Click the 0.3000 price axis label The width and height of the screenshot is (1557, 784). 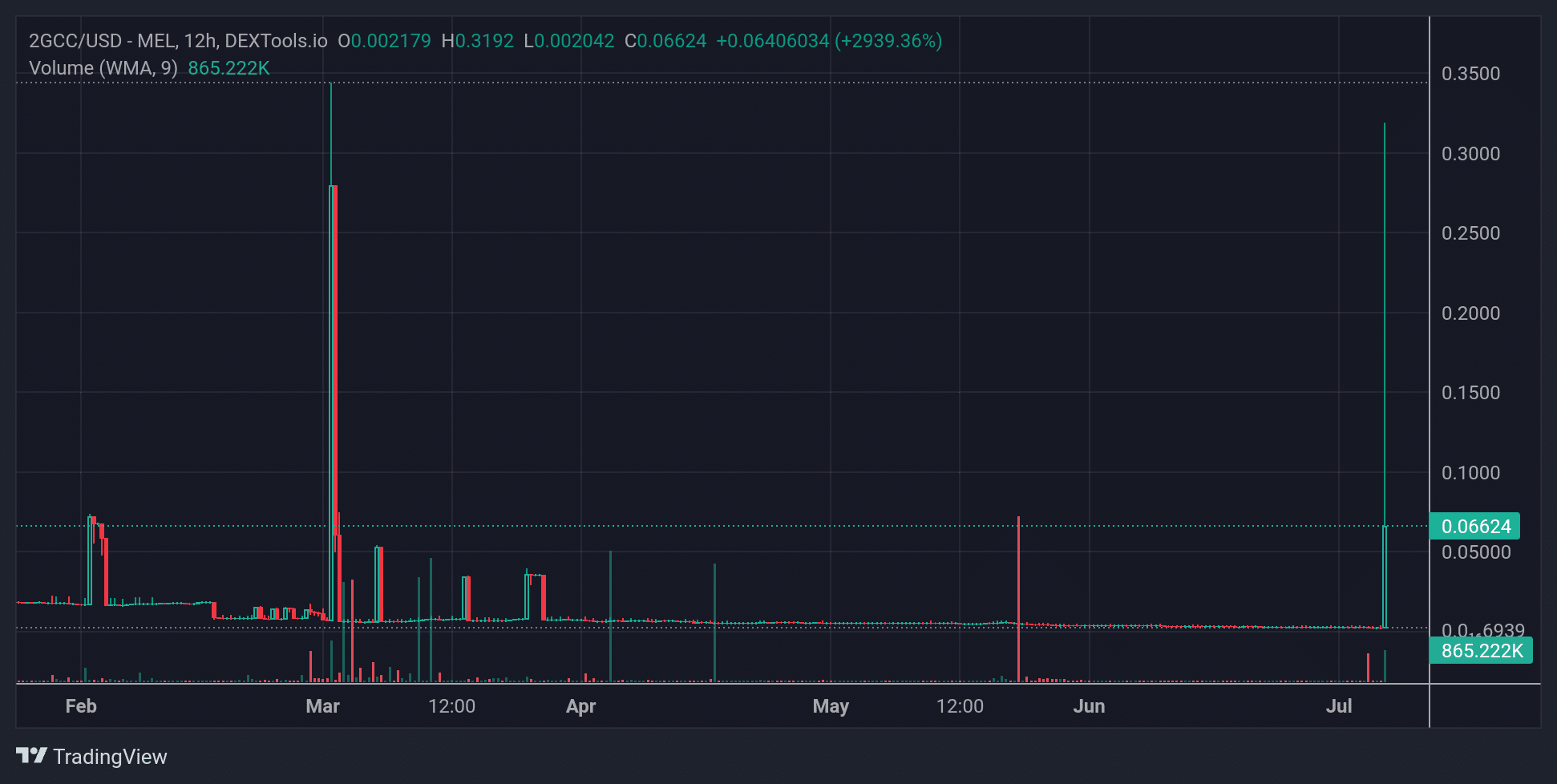click(1470, 154)
